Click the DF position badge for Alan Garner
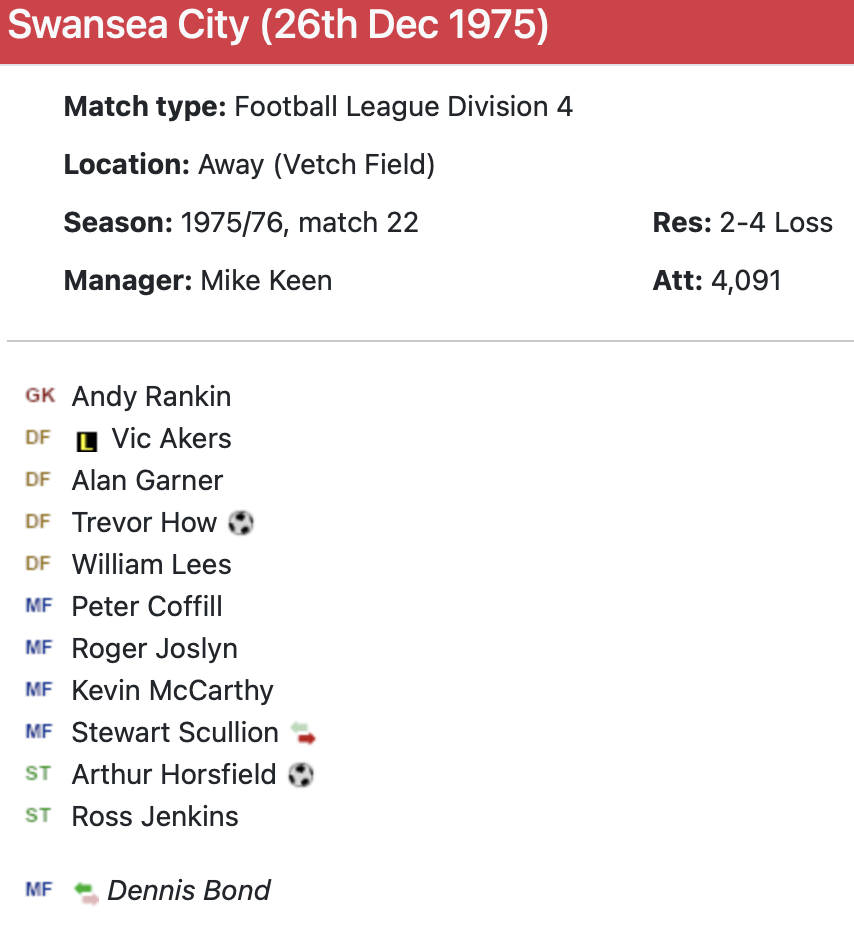Viewport: 854px width, 926px height. pyautogui.click(x=38, y=480)
